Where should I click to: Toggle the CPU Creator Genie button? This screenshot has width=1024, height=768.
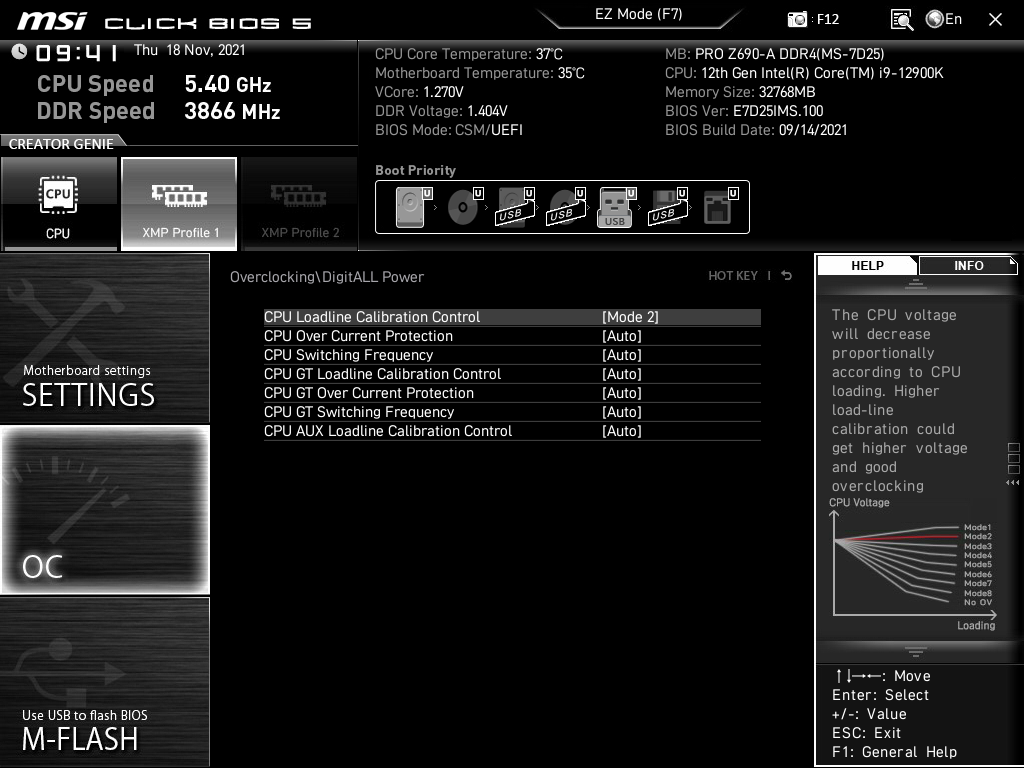(59, 204)
